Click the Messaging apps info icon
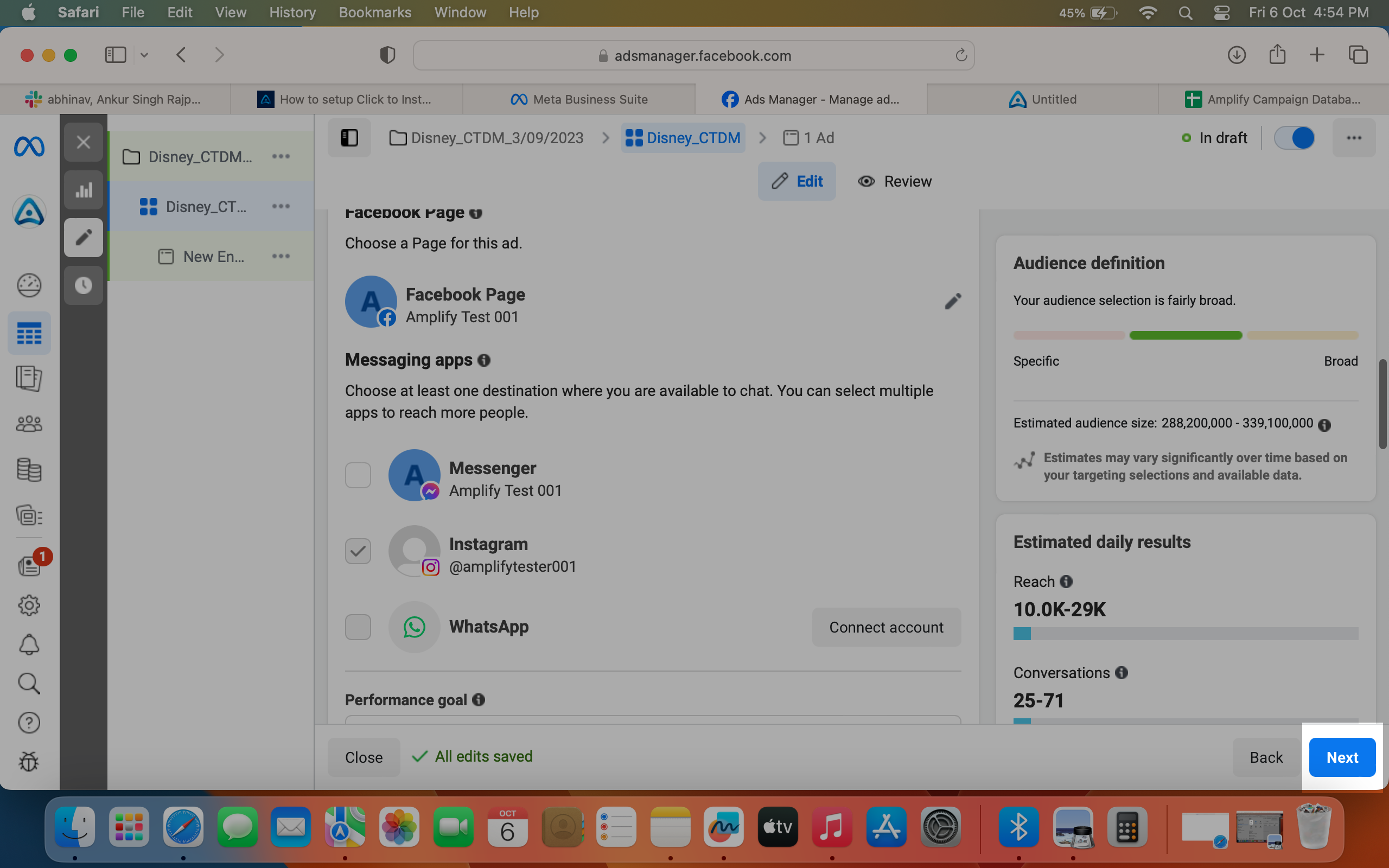1389x868 pixels. click(x=484, y=360)
